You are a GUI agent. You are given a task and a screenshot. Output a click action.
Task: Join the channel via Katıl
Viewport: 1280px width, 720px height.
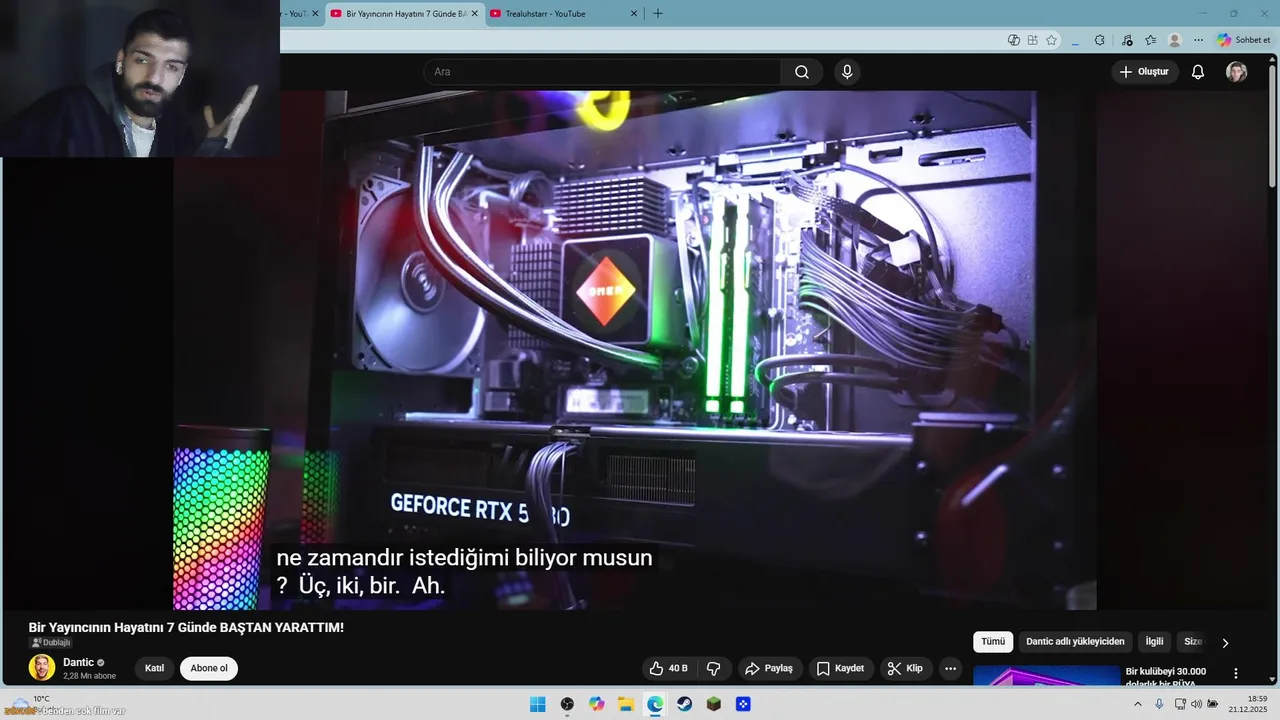tap(155, 668)
